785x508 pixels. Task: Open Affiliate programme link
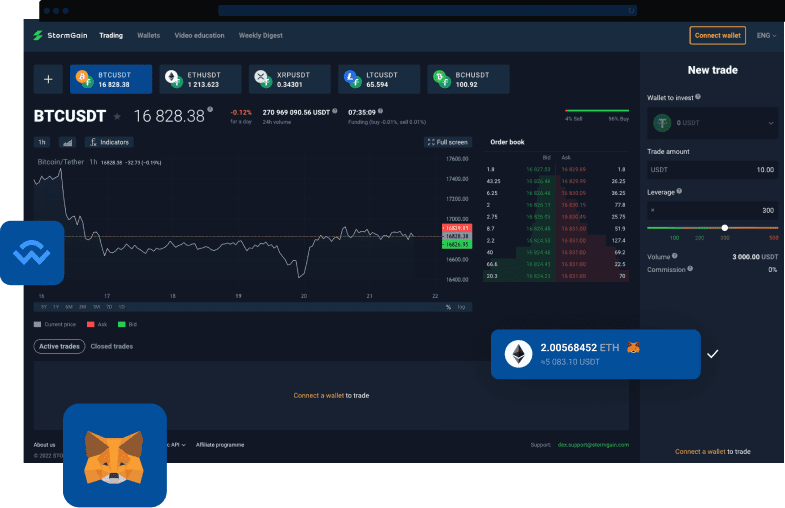point(220,444)
